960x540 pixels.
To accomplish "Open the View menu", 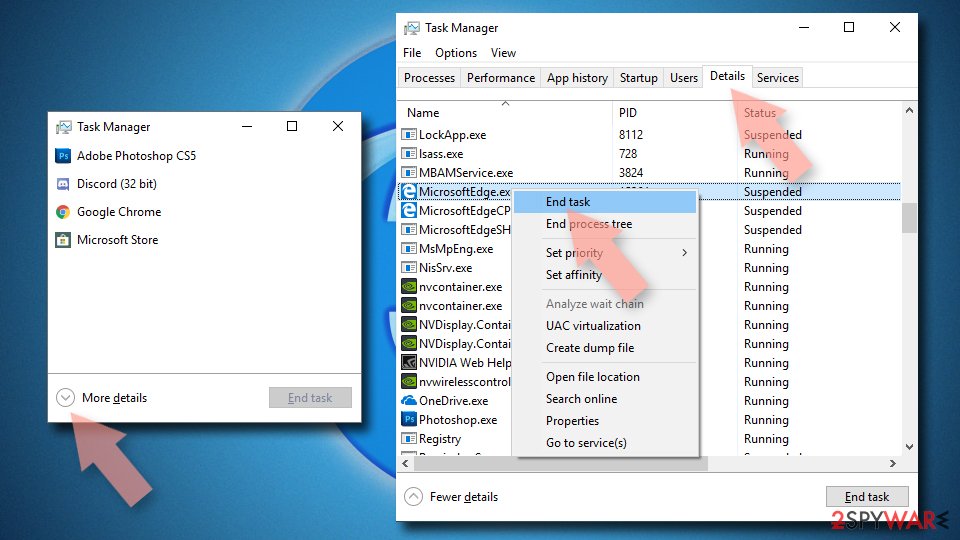I will point(503,53).
